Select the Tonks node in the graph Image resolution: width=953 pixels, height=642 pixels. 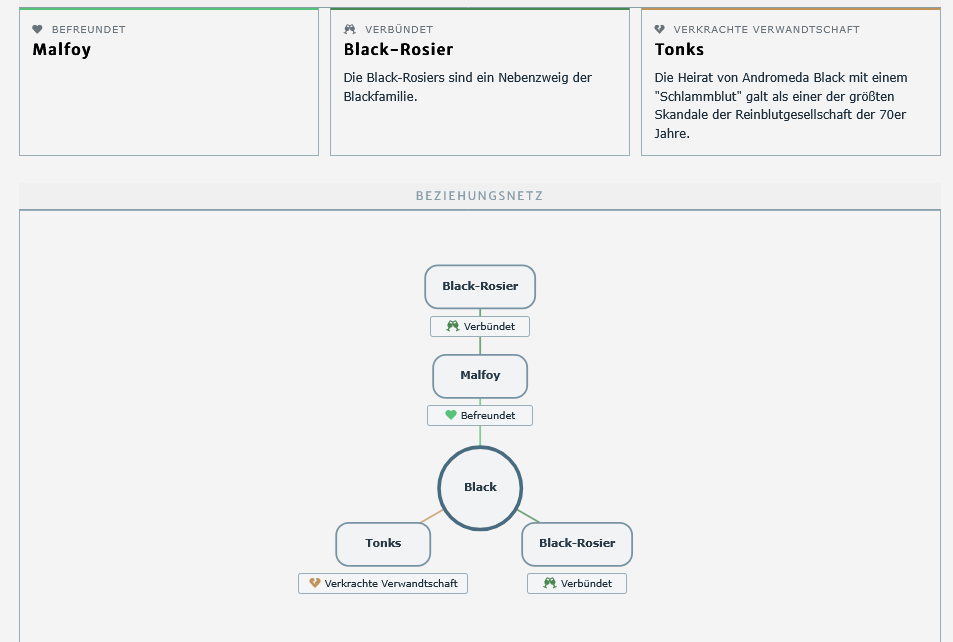(383, 544)
